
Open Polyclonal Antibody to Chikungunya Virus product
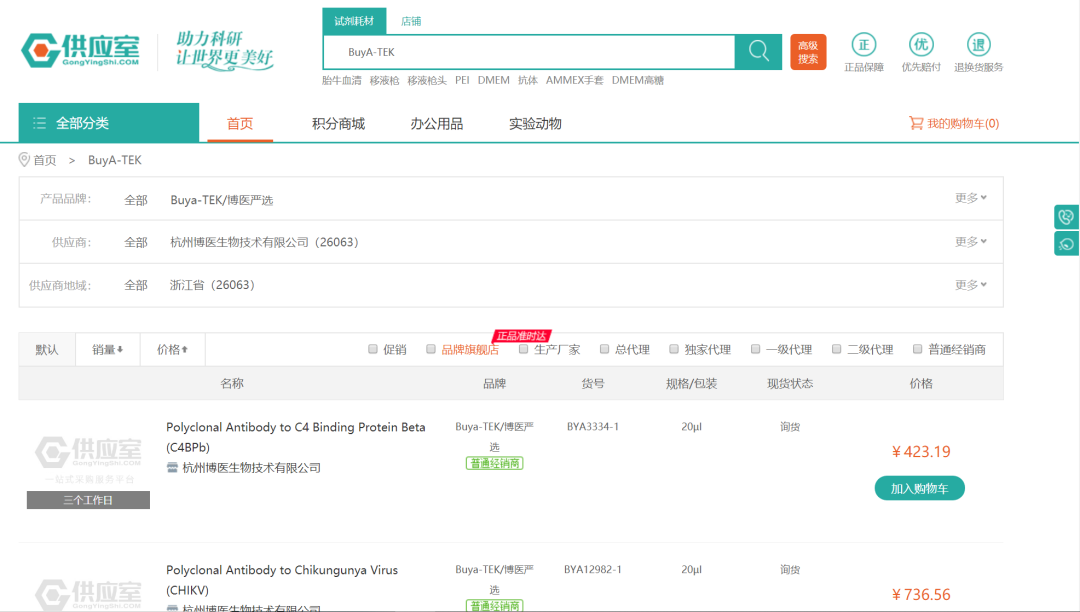282,580
